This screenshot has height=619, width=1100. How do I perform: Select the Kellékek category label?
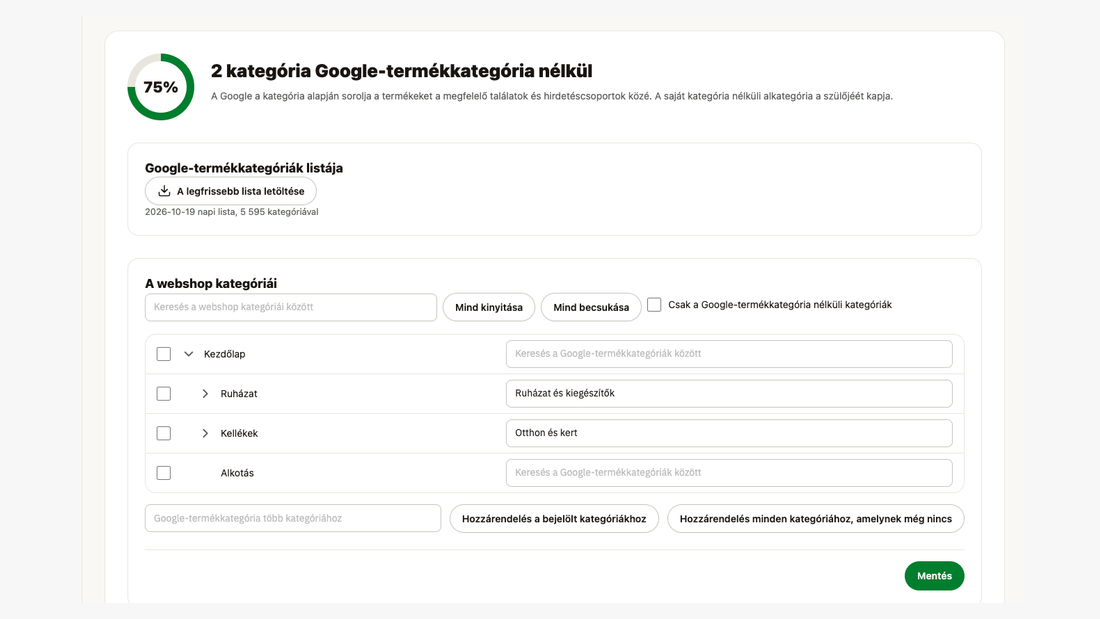(239, 433)
